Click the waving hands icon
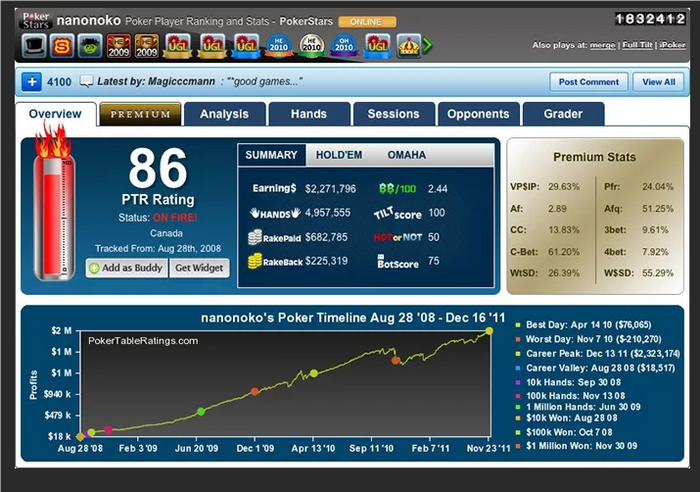Viewport: 700px width, 492px height. point(275,213)
